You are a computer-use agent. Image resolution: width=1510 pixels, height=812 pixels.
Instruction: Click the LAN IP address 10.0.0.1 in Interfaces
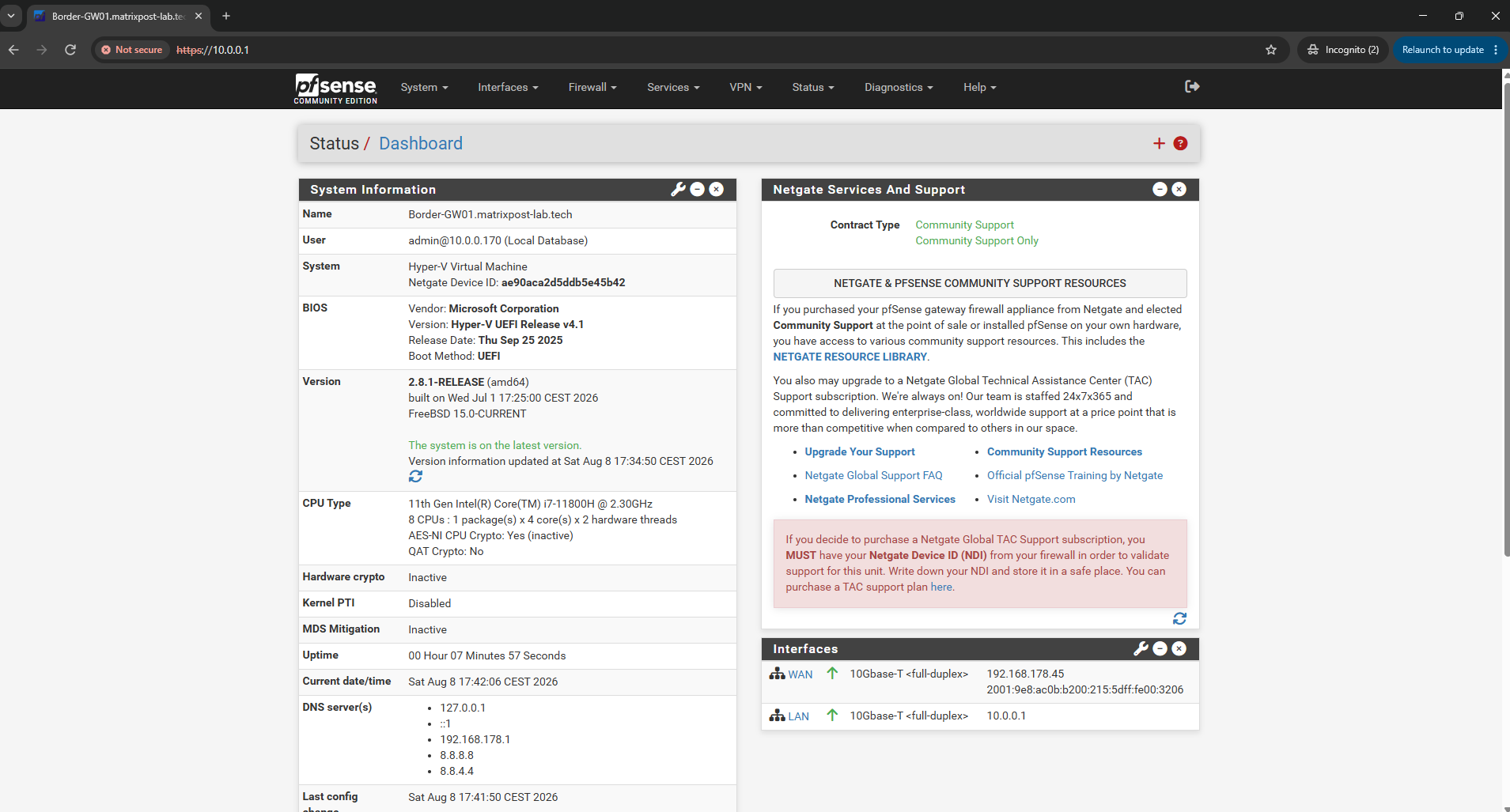(x=1006, y=716)
